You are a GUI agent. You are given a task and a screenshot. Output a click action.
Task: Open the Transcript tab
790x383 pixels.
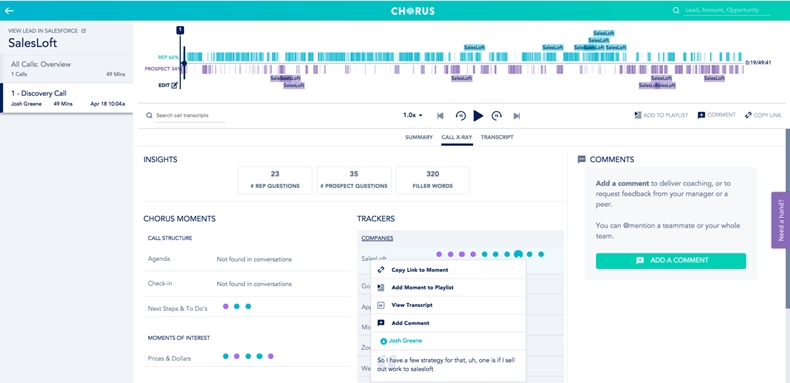(x=497, y=137)
